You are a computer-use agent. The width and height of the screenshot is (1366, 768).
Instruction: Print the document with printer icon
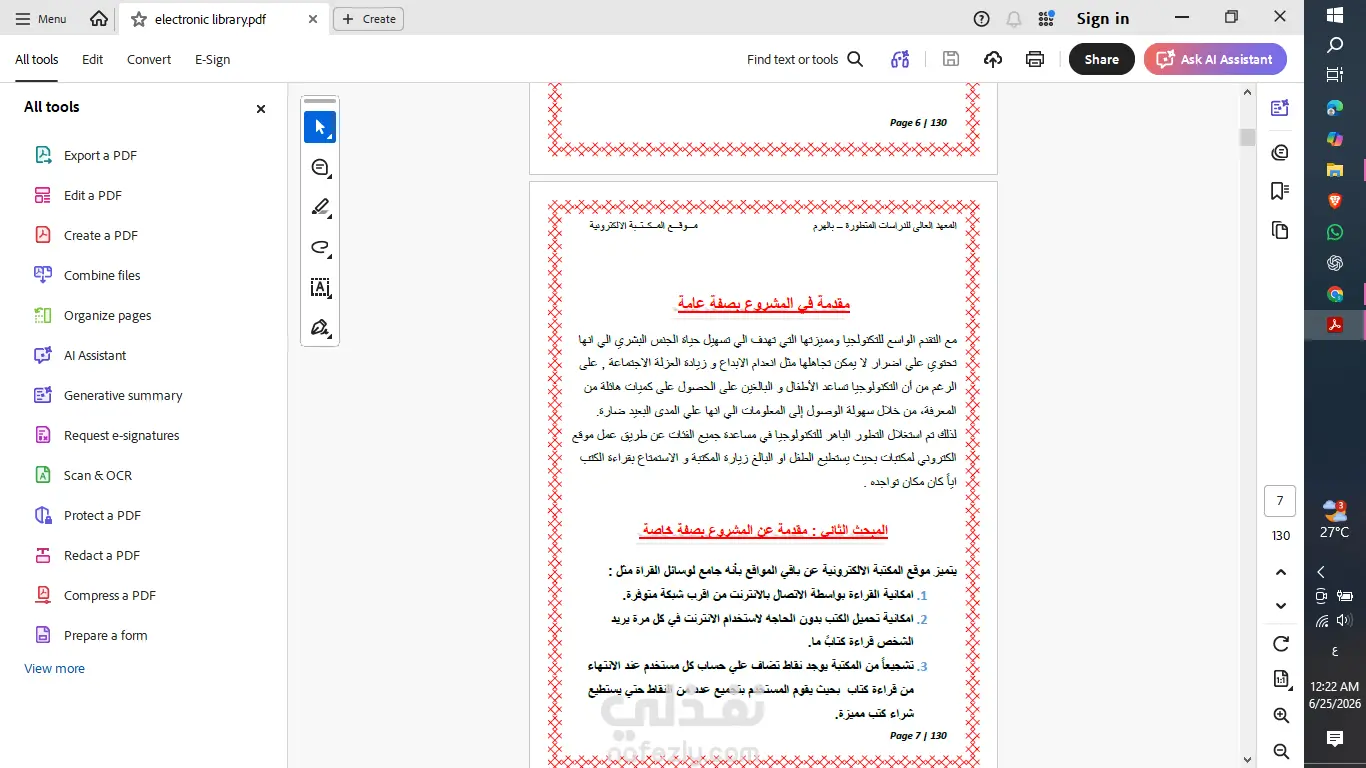point(1035,59)
